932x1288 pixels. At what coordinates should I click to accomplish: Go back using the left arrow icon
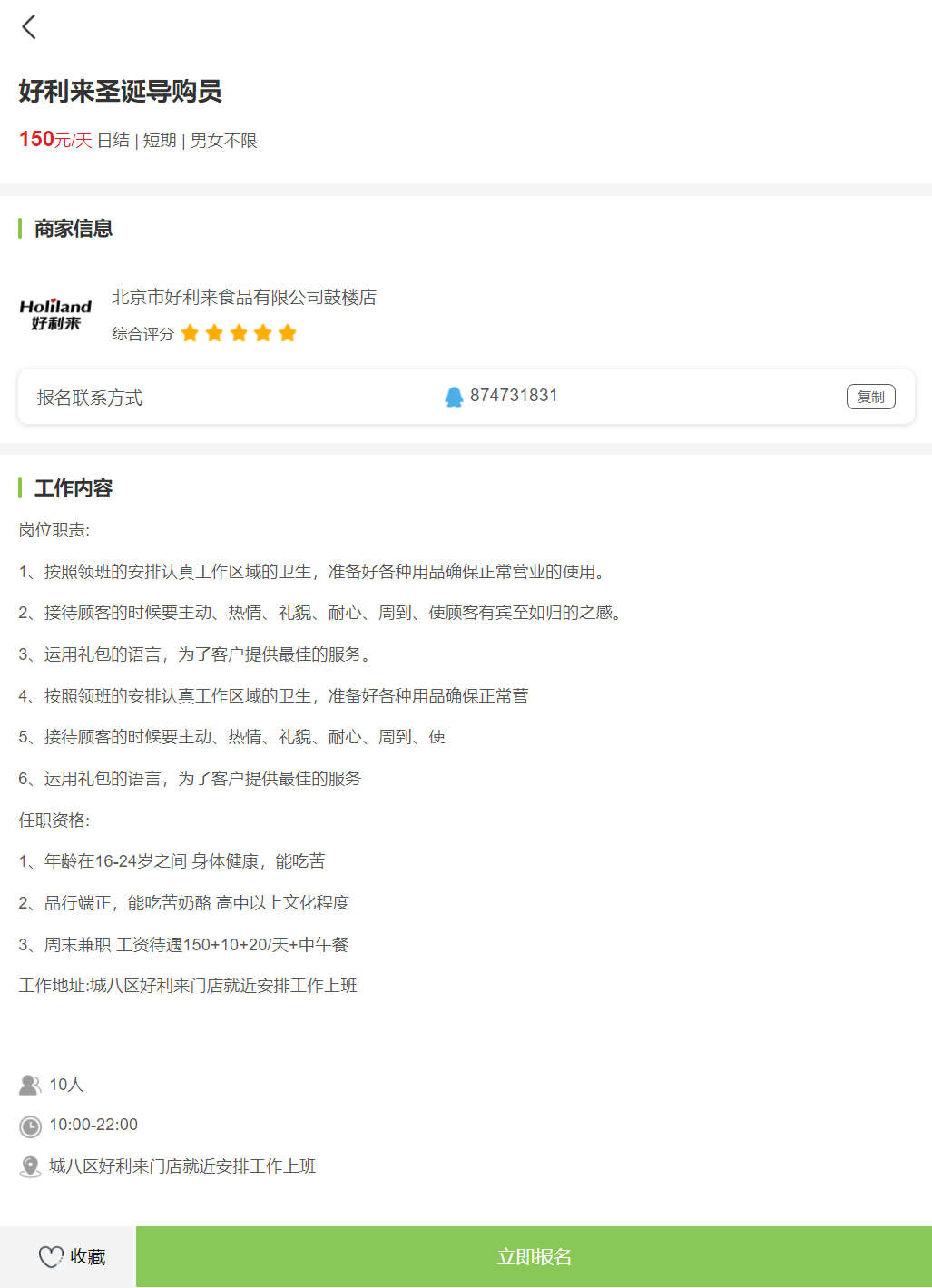point(29,27)
